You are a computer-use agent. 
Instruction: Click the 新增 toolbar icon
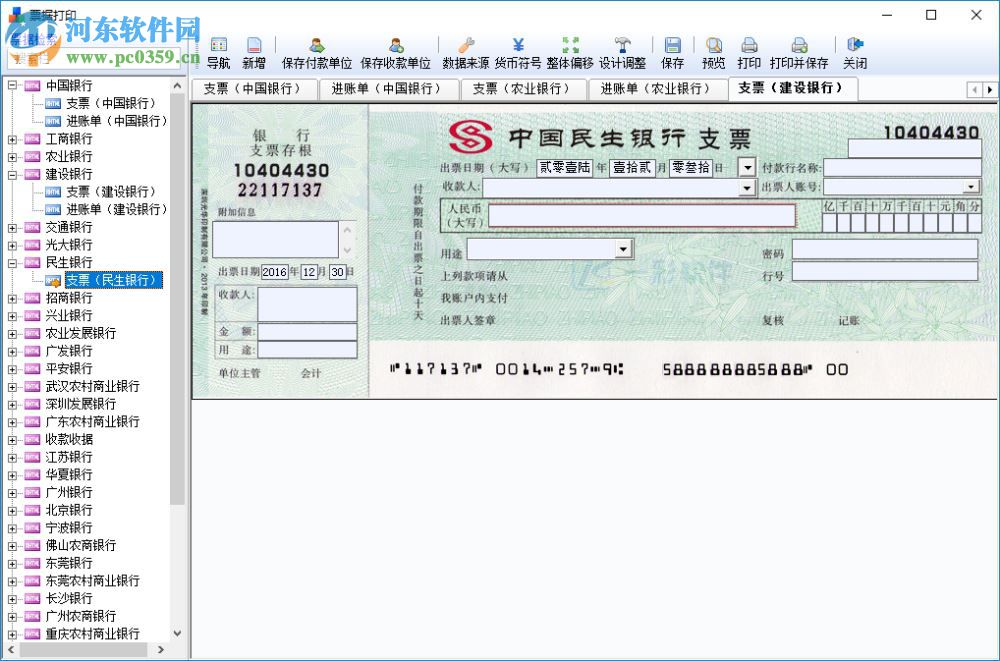254,53
